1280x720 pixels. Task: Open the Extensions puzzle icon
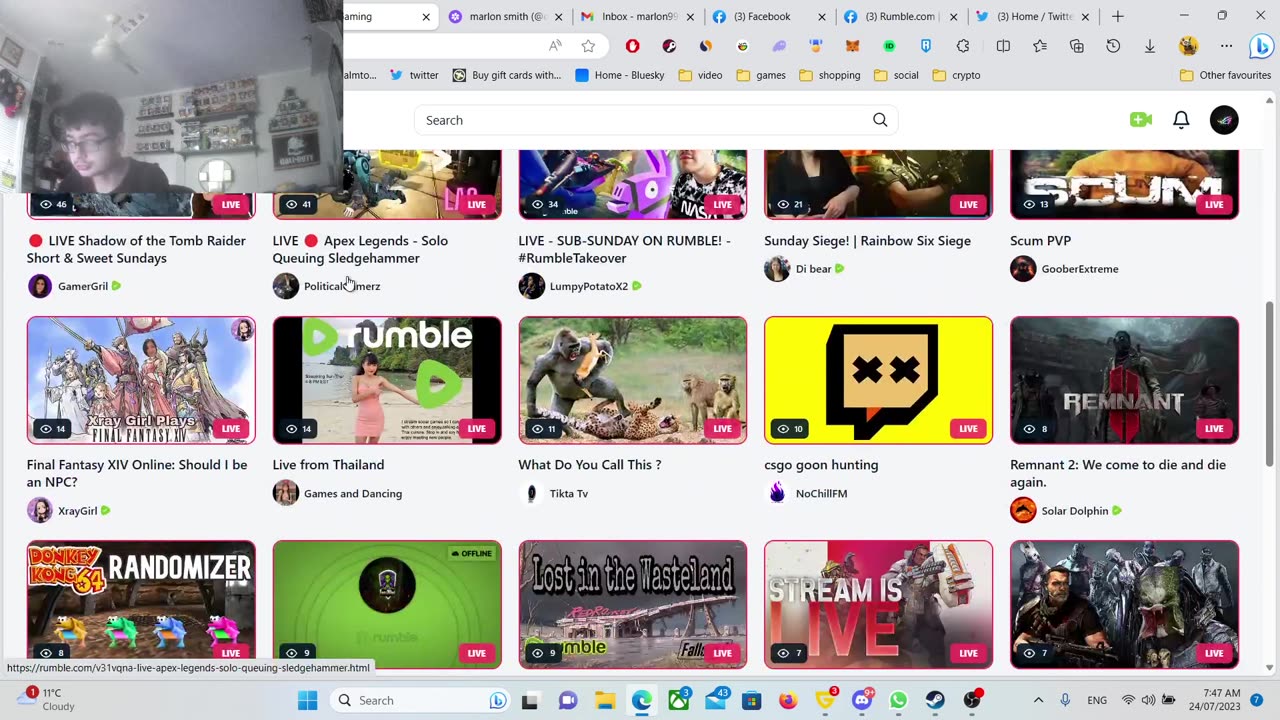coord(963,46)
